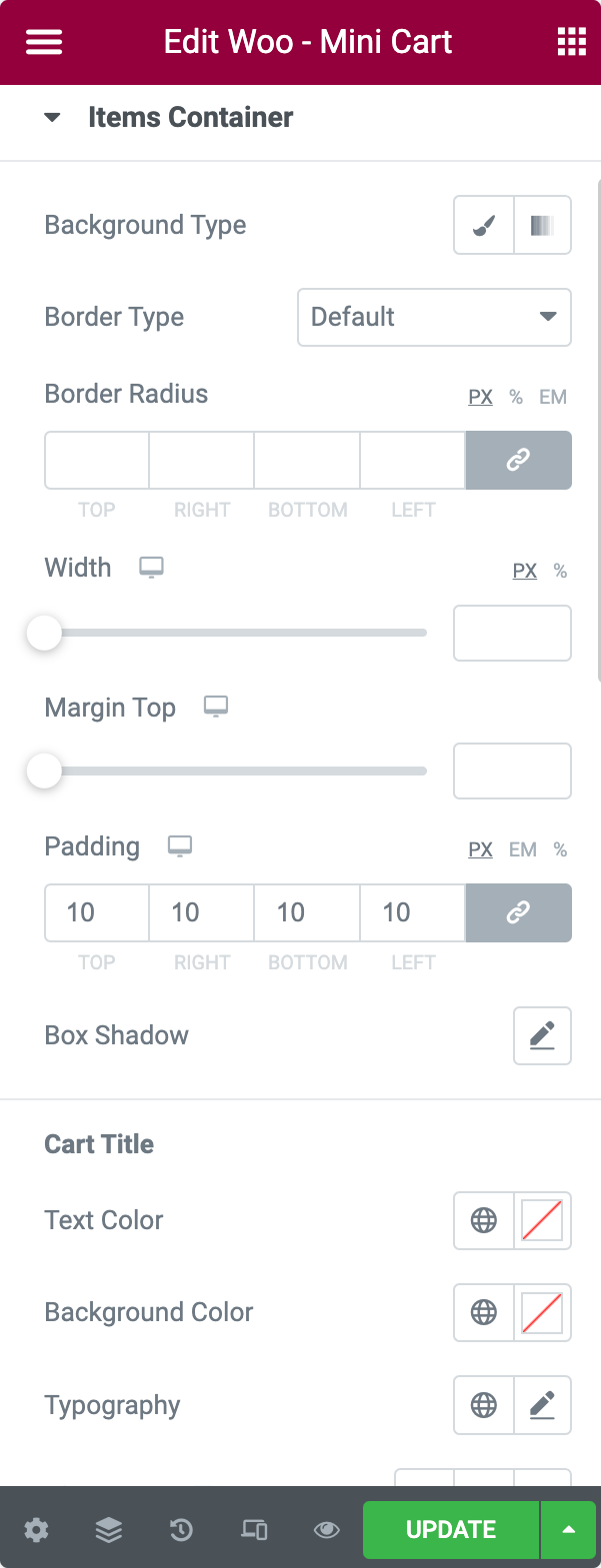Open the Update options arrow
The height and width of the screenshot is (1568, 601).
(568, 1529)
